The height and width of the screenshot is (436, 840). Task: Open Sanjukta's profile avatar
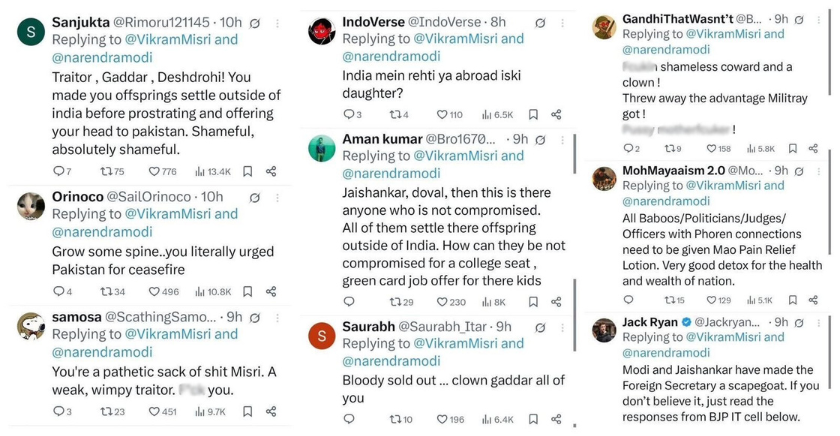click(x=31, y=32)
